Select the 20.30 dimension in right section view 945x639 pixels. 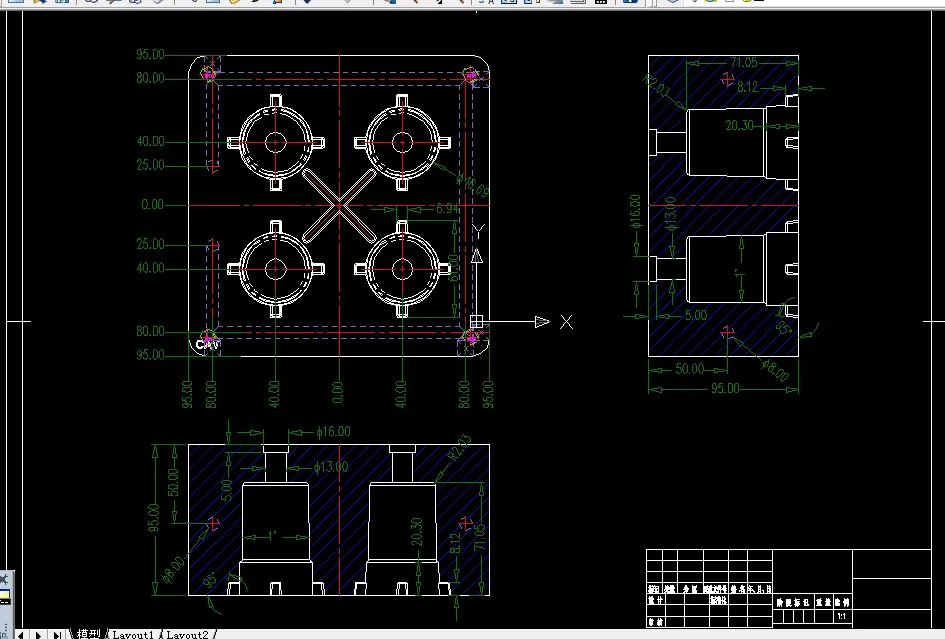coord(739,125)
